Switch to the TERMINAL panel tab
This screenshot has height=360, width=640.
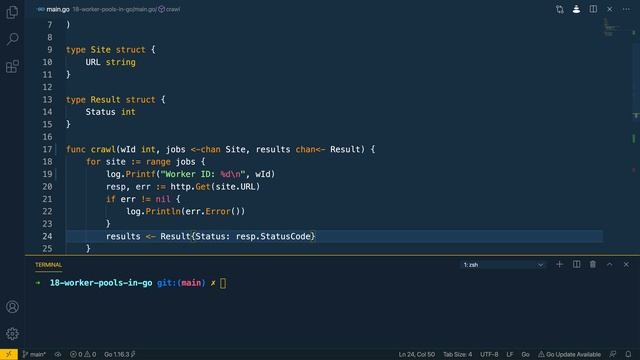coord(48,265)
